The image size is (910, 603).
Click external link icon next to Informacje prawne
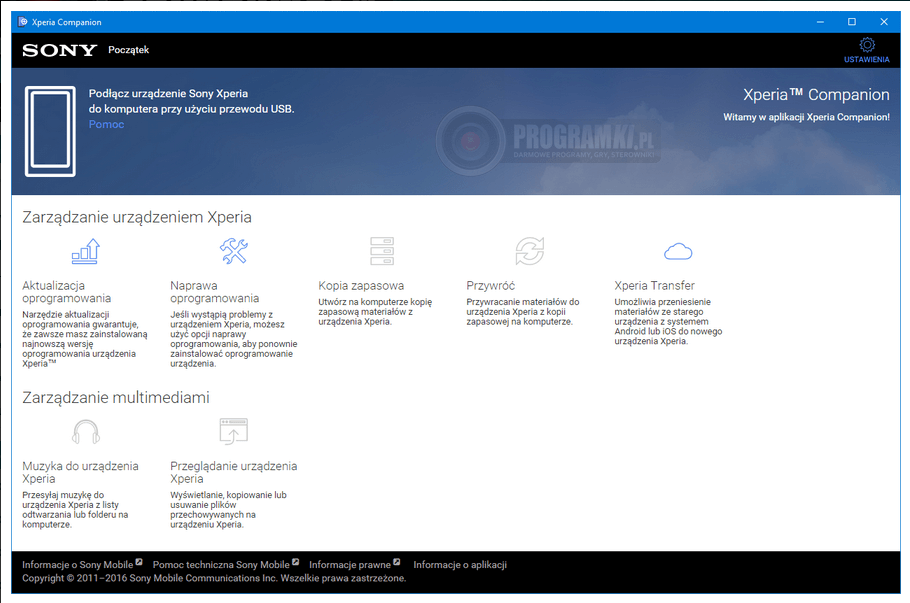tap(397, 562)
